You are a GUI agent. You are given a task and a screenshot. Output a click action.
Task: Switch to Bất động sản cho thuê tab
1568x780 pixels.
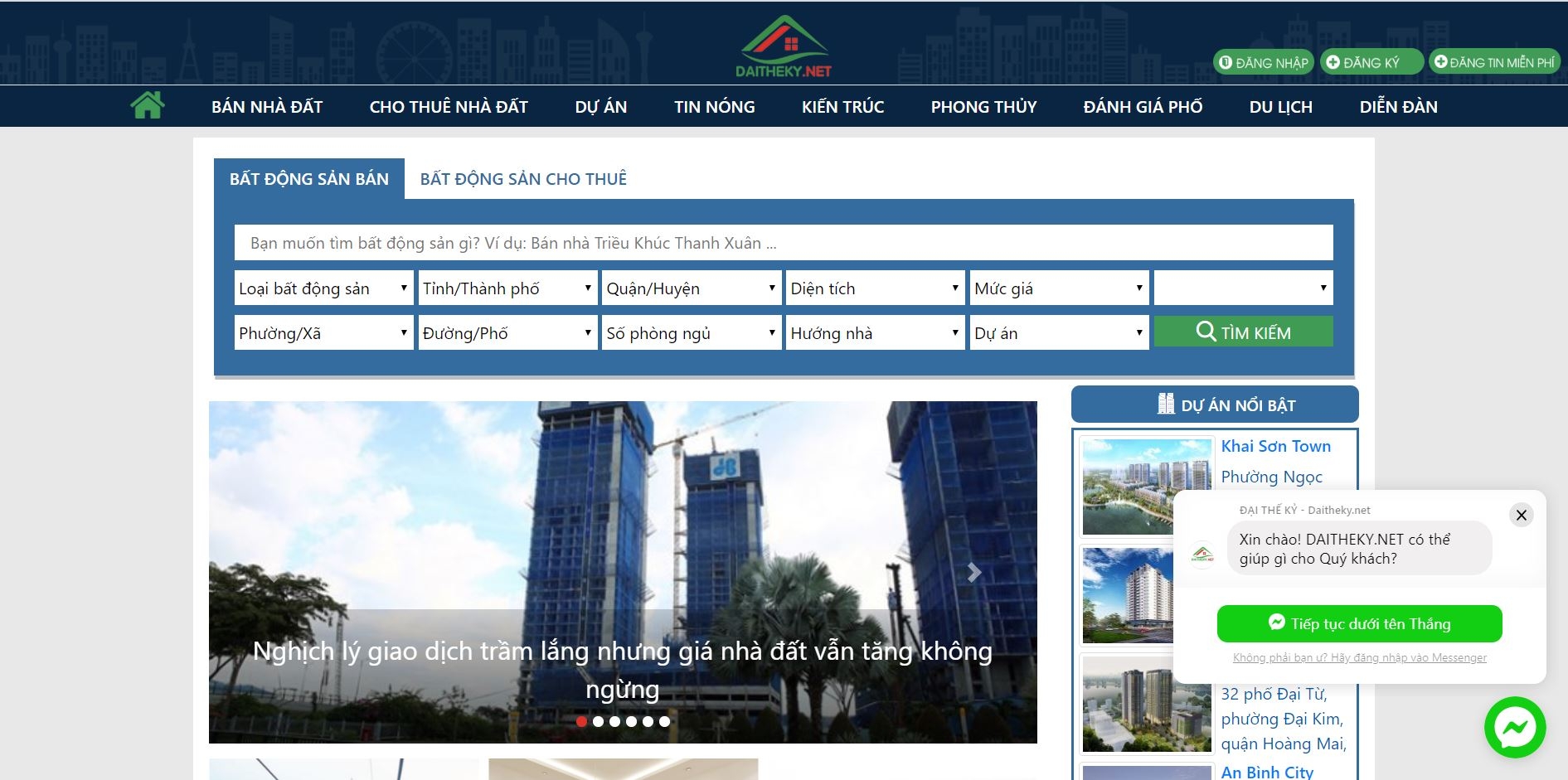pos(523,178)
